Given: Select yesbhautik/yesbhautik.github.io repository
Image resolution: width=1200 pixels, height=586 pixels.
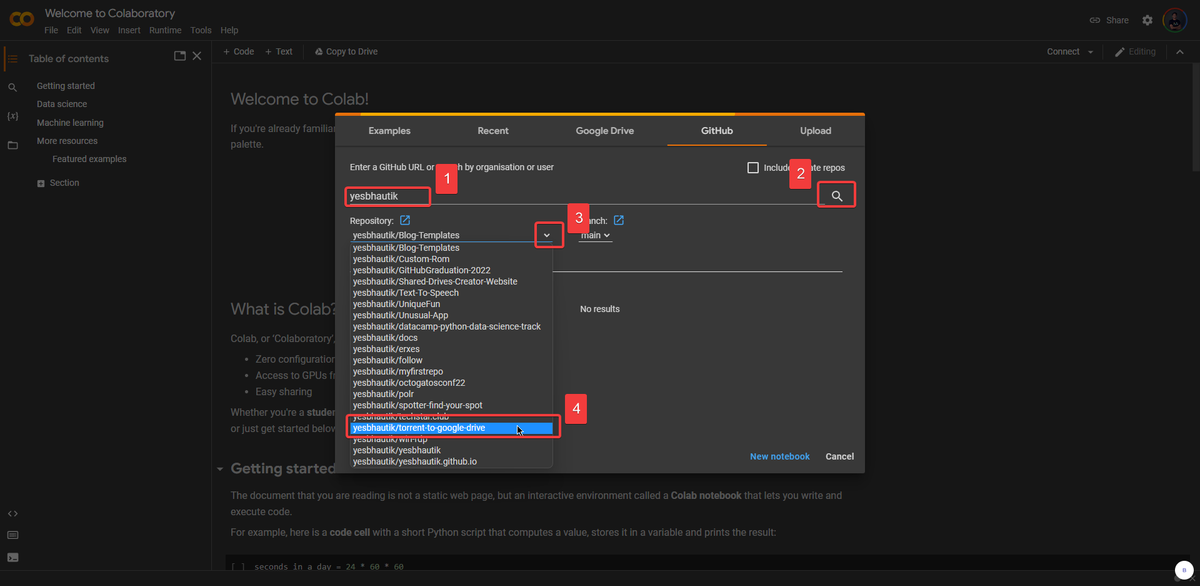Looking at the screenshot, I should tap(452, 462).
